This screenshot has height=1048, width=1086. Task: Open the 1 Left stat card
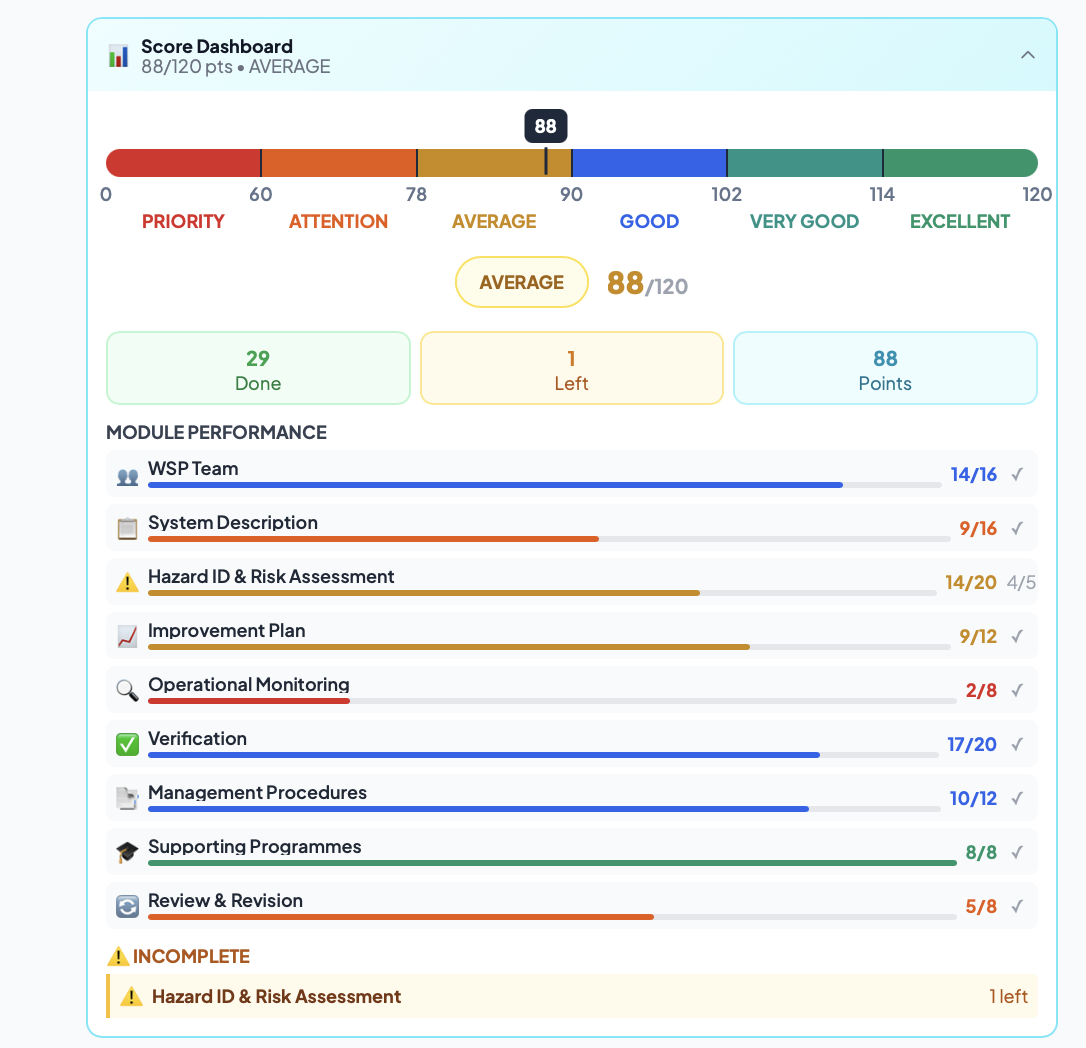point(571,368)
